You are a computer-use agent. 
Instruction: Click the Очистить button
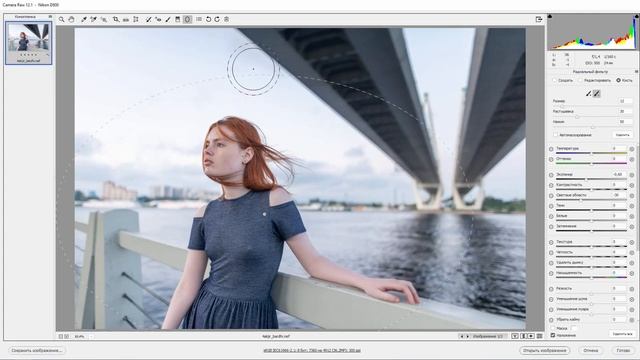point(622,135)
